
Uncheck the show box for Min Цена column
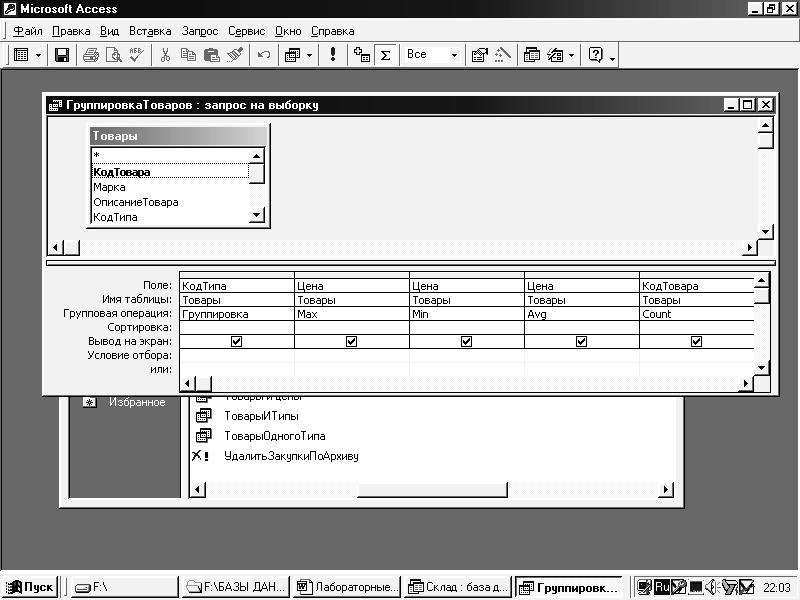tap(466, 341)
